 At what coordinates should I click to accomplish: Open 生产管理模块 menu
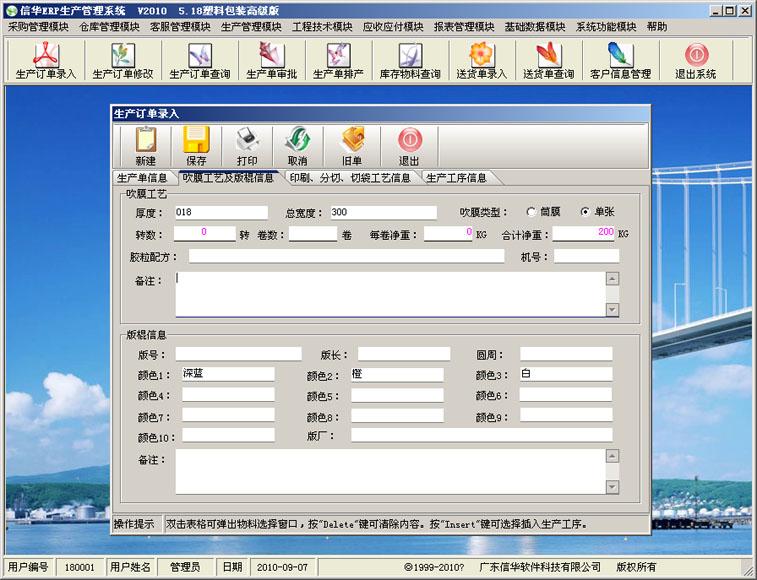252,27
